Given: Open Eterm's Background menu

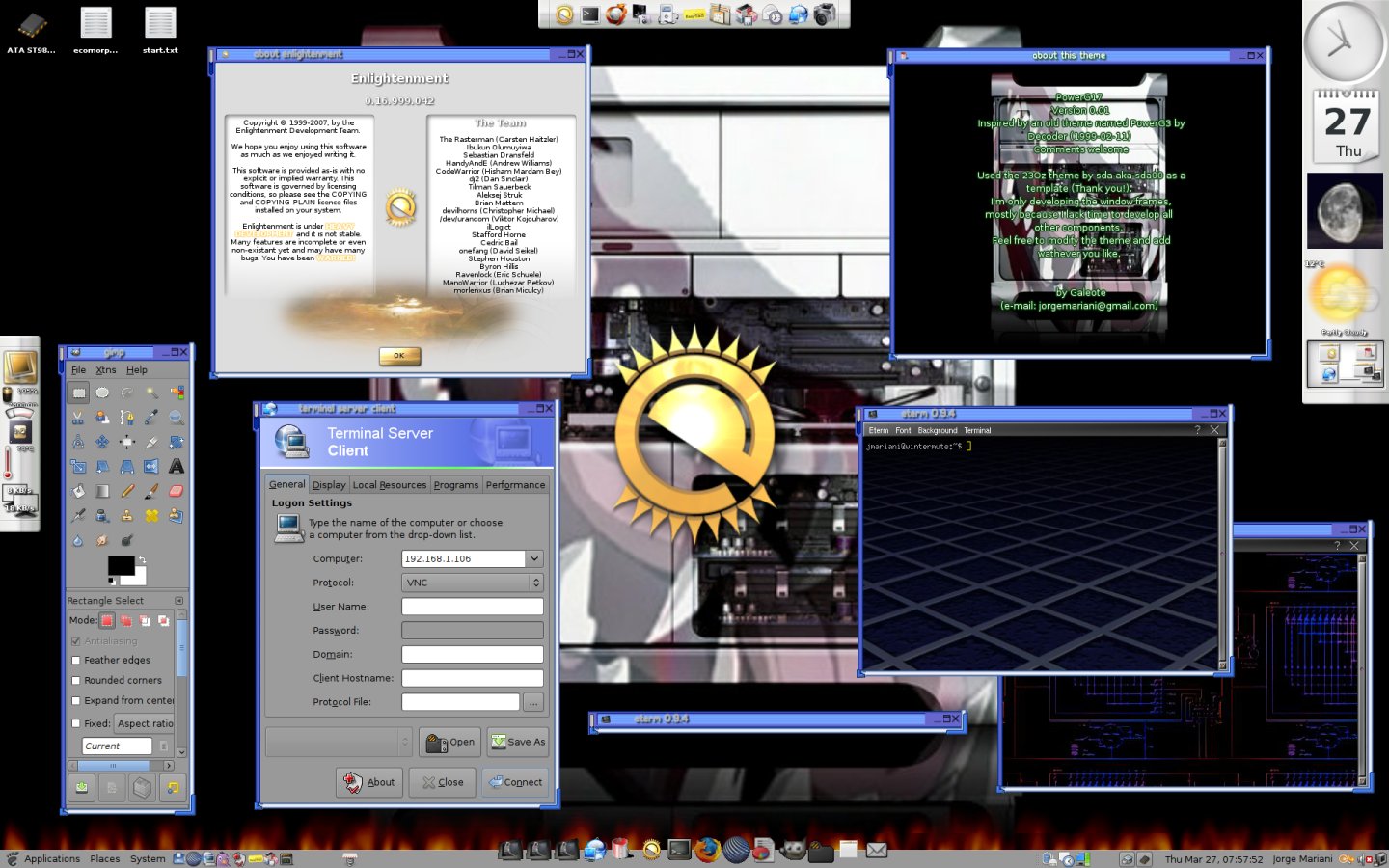Looking at the screenshot, I should [938, 431].
